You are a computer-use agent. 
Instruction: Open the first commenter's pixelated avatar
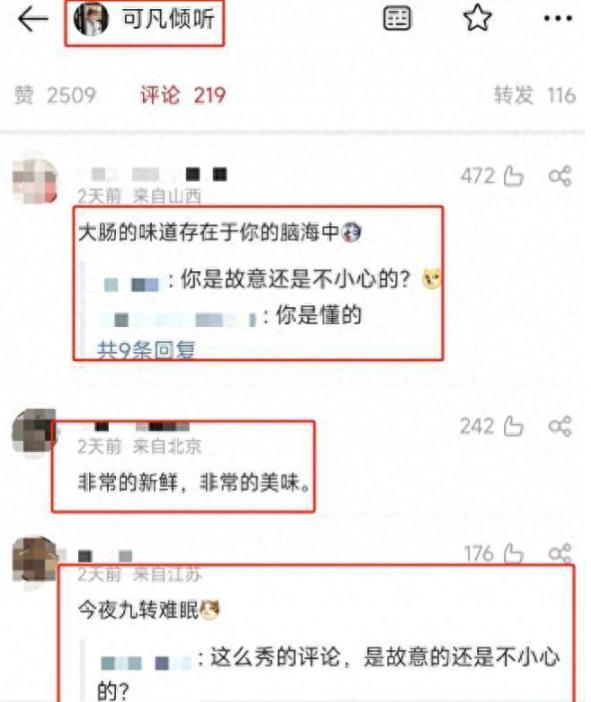(35, 180)
